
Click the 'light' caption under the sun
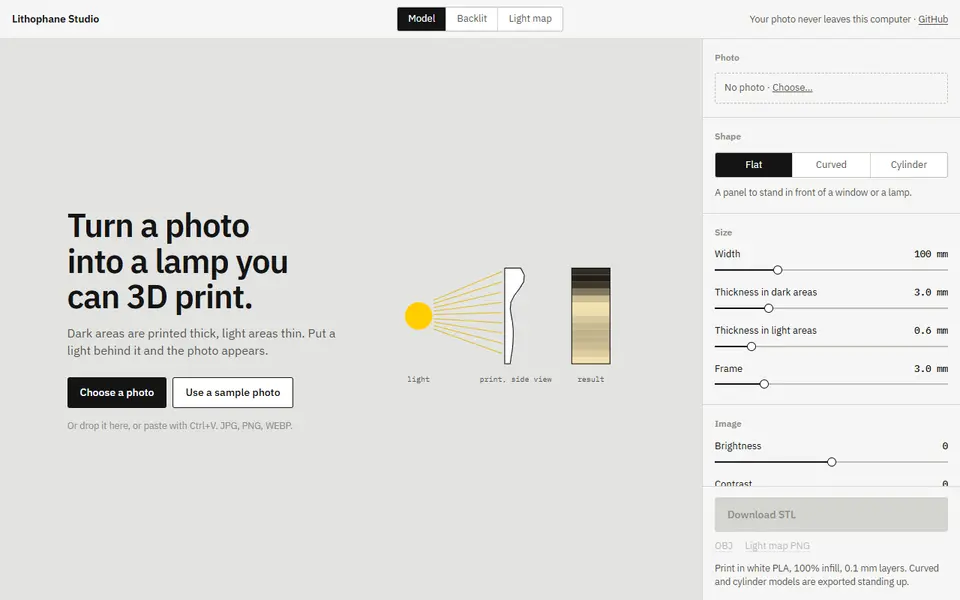click(419, 380)
